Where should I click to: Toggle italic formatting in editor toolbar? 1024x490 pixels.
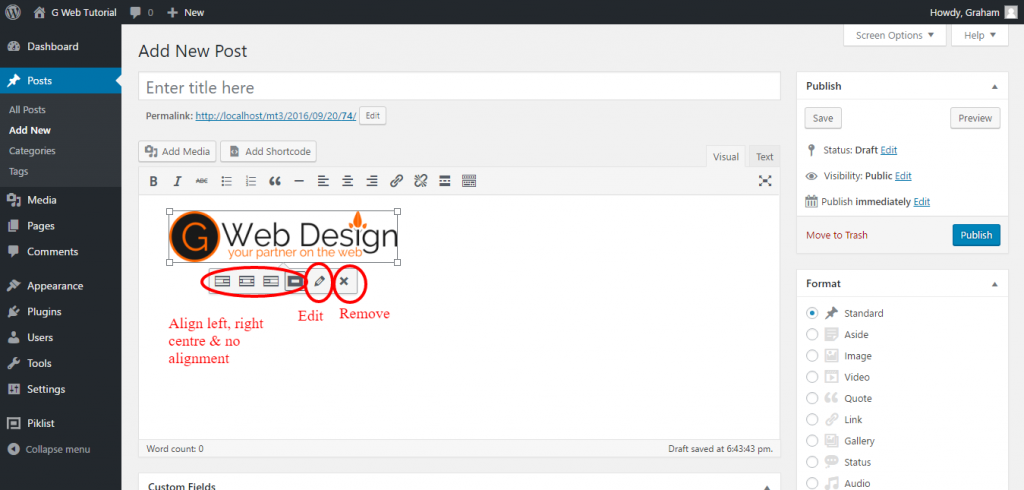pos(176,181)
